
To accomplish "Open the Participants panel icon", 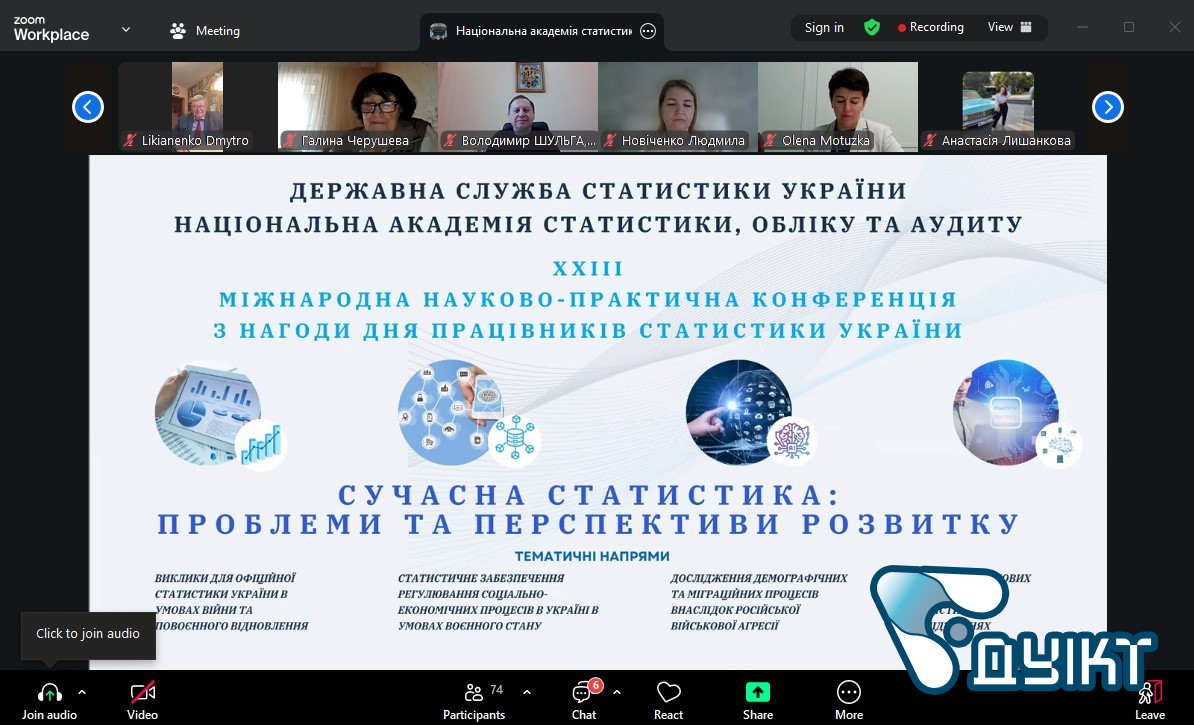I will [x=475, y=693].
